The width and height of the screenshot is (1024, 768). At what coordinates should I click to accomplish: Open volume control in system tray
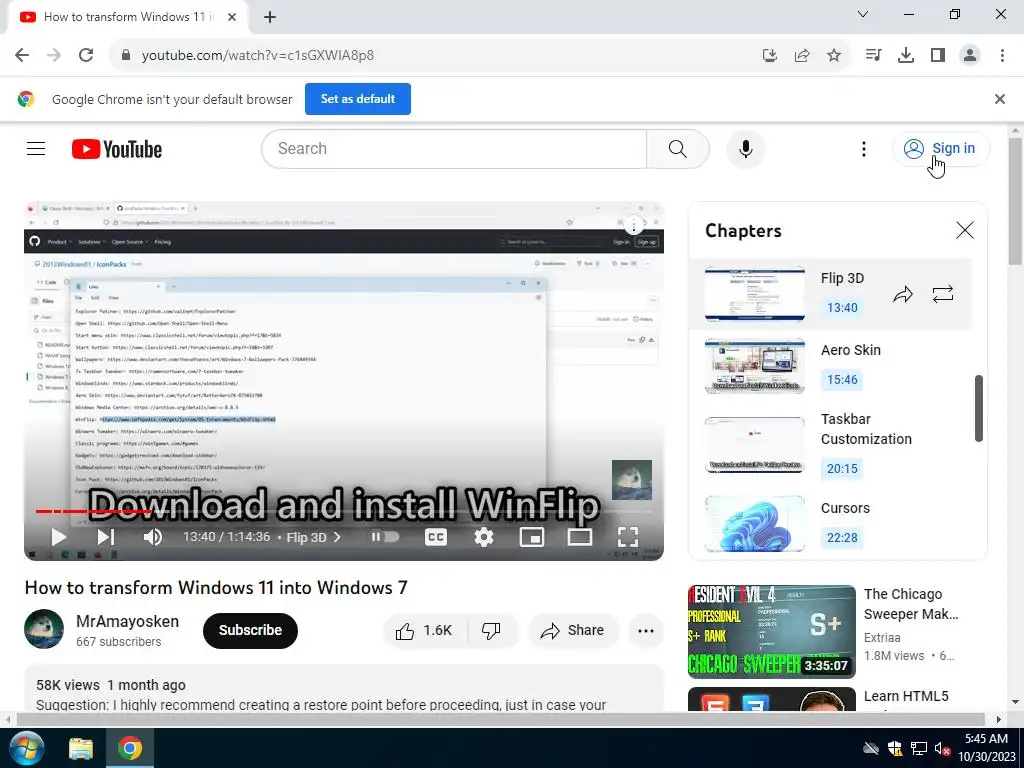(x=941, y=748)
